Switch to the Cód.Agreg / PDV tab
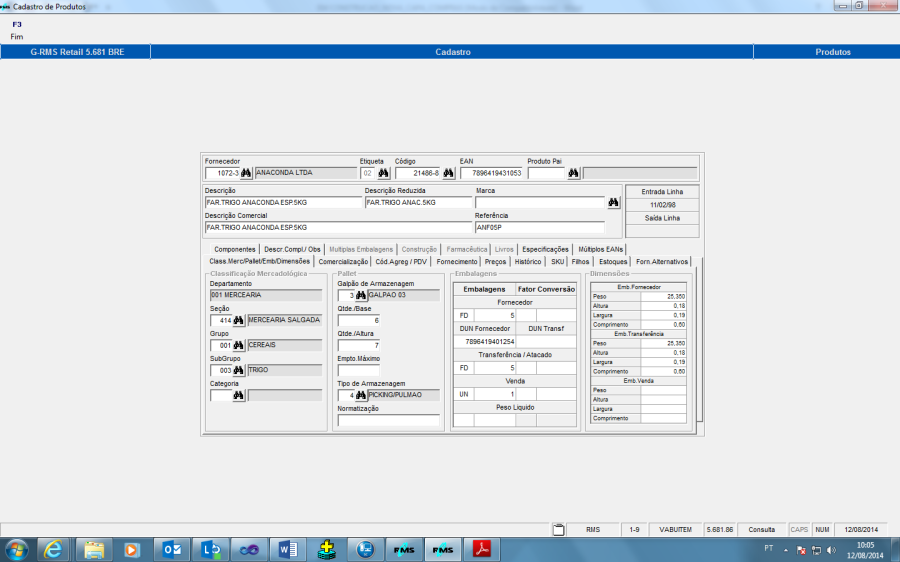 tap(401, 262)
